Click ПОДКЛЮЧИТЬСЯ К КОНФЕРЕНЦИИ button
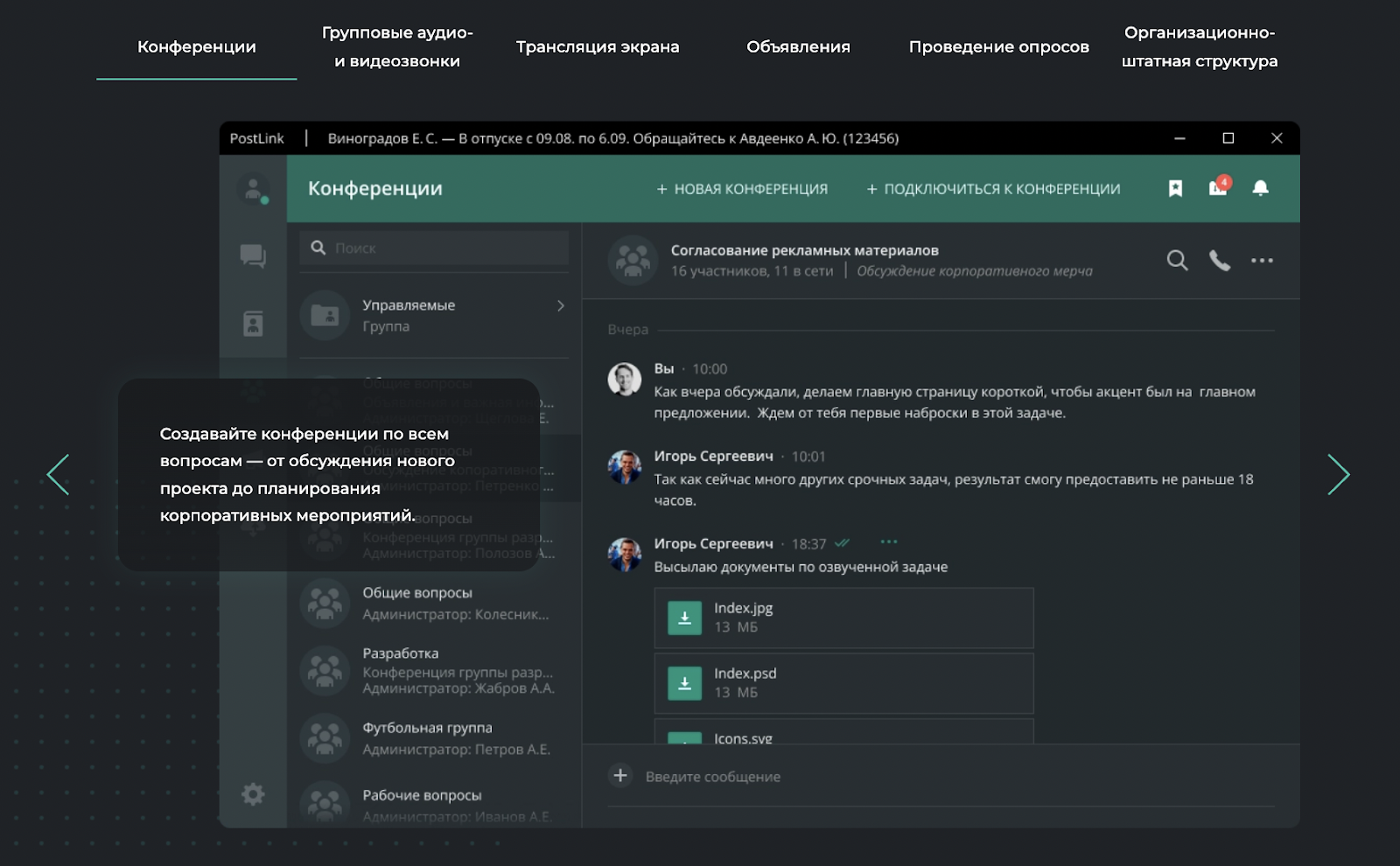Image resolution: width=1400 pixels, height=866 pixels. (993, 189)
